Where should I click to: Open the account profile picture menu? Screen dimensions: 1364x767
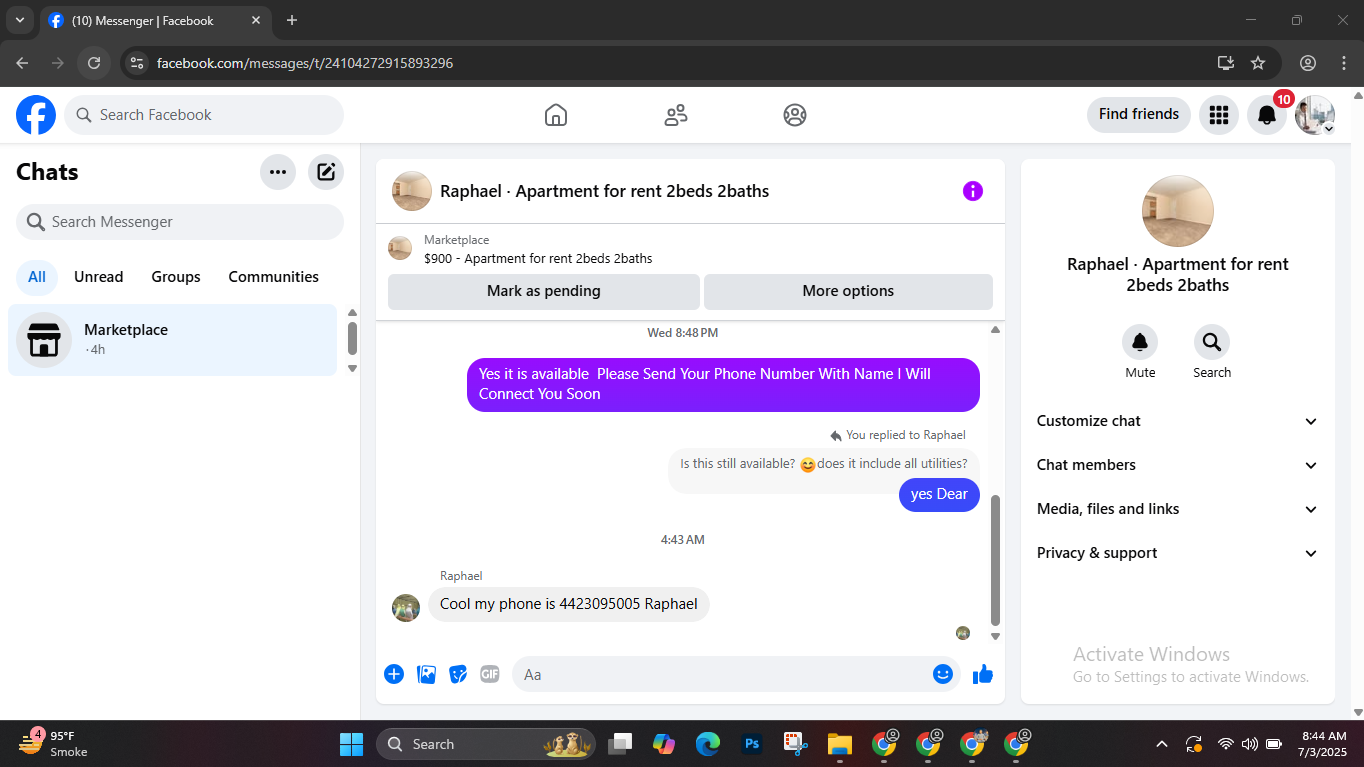(1315, 115)
